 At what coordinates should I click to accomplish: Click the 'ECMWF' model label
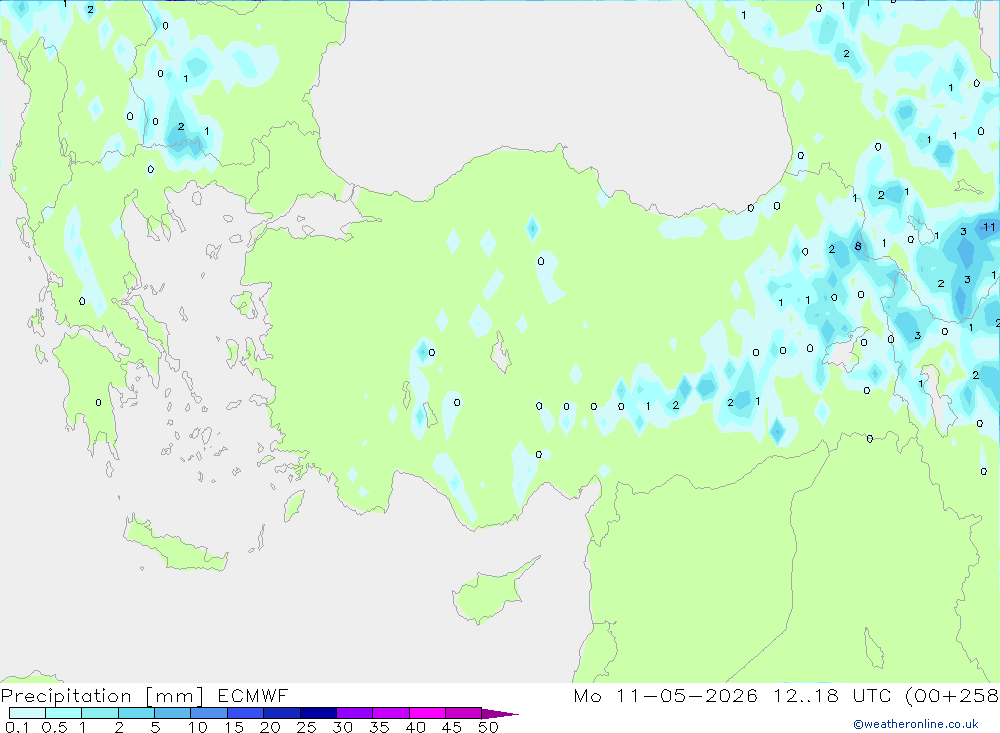coord(253,695)
